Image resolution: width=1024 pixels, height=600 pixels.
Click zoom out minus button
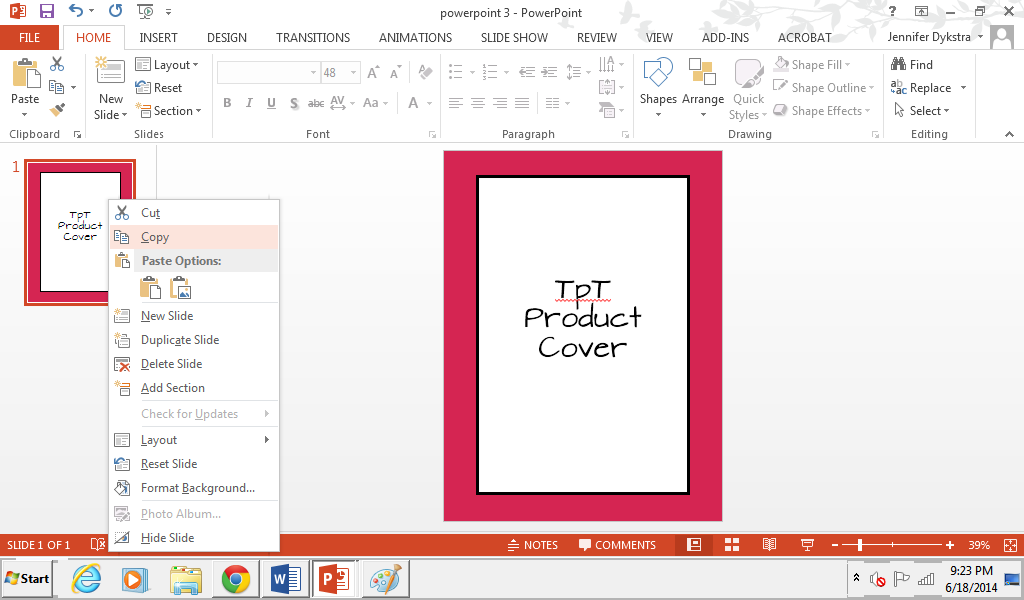pos(835,545)
